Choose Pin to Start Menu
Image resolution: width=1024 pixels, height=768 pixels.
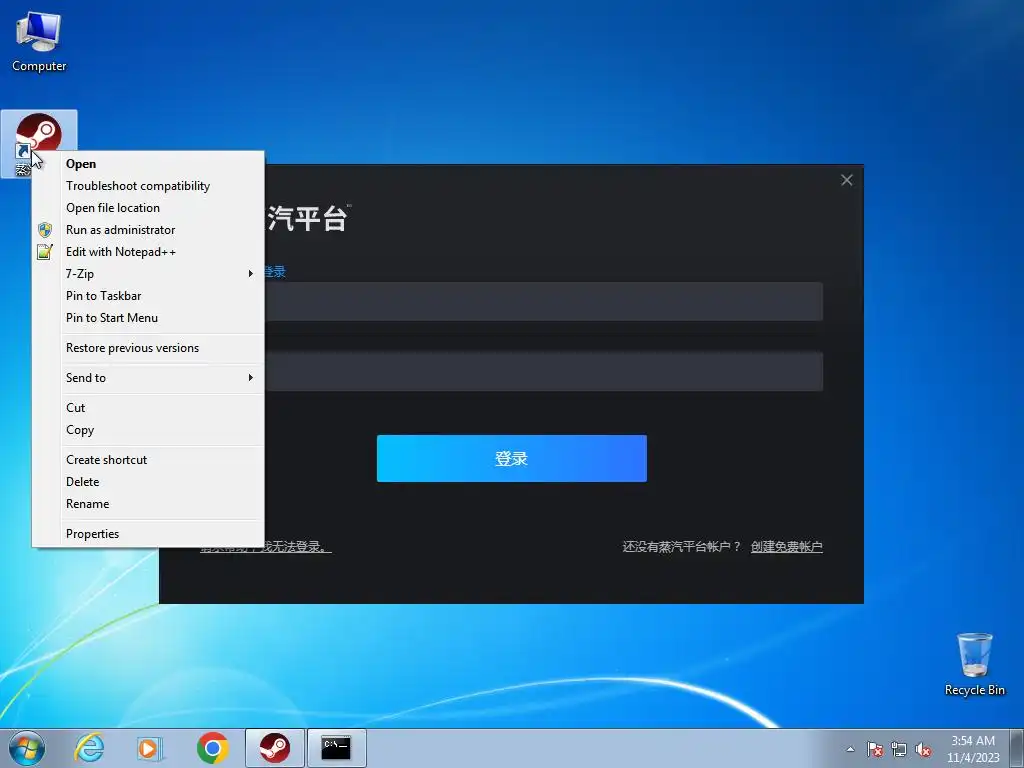[149, 318]
